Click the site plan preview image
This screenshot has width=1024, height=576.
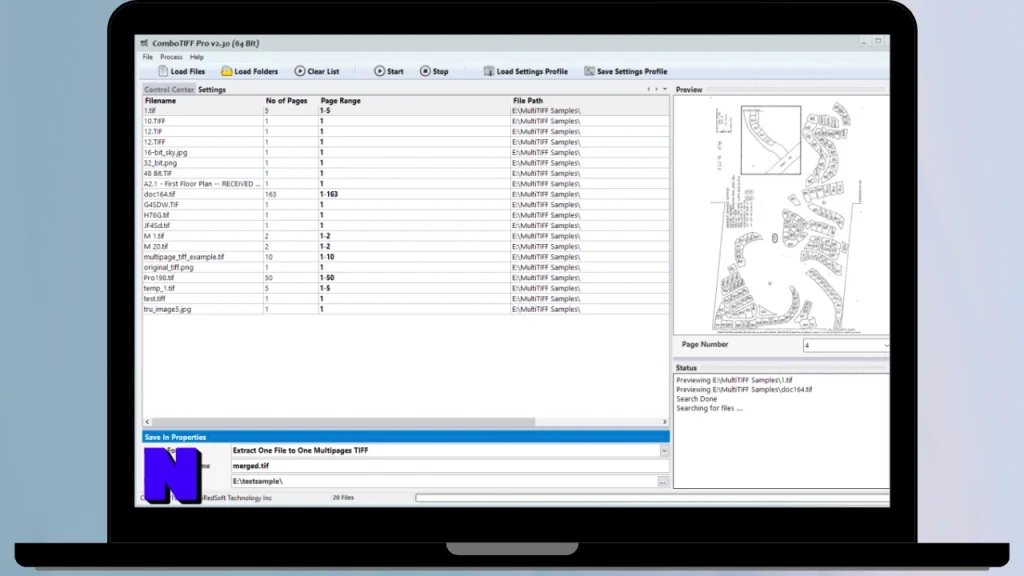(781, 216)
